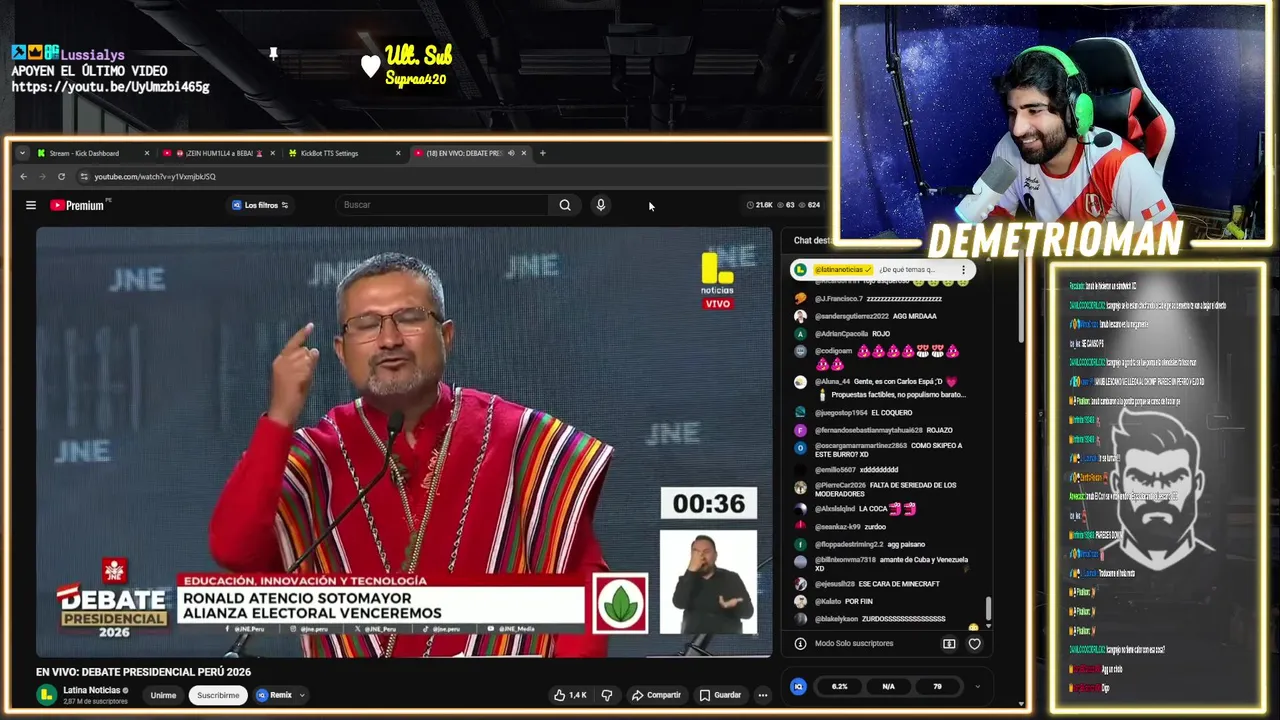Expand vidIQ stats bar chevron
1280x720 pixels.
(x=977, y=687)
